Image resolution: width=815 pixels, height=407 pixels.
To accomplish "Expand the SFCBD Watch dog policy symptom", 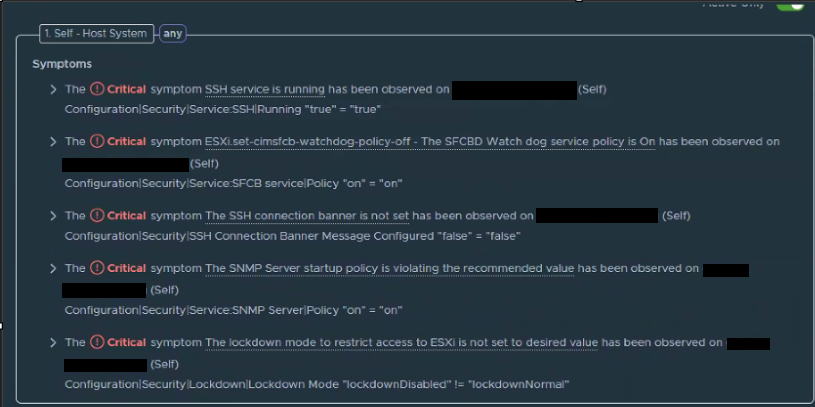I will (53, 141).
